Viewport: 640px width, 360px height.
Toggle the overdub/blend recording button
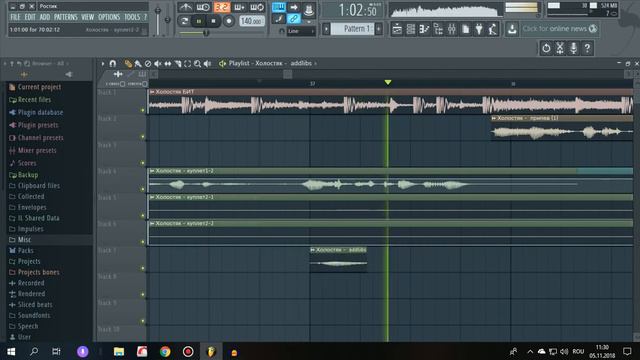pos(239,7)
